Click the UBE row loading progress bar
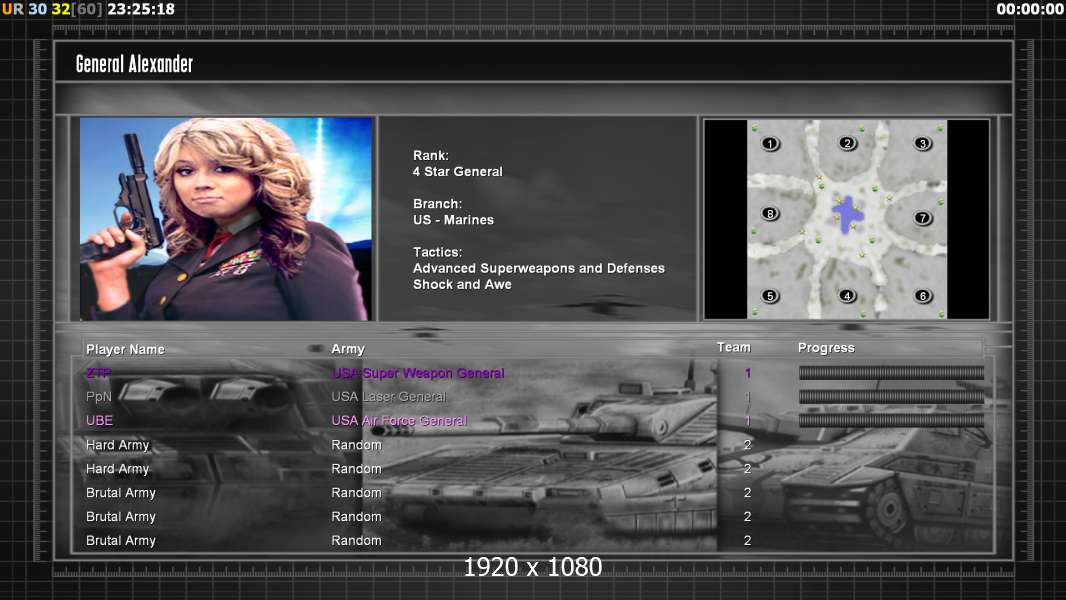Viewport: 1066px width, 600px height. pyautogui.click(x=891, y=421)
